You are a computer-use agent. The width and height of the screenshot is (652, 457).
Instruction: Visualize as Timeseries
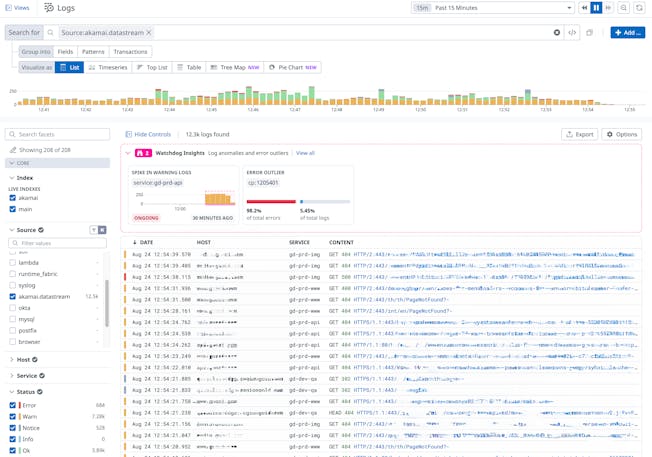click(108, 67)
